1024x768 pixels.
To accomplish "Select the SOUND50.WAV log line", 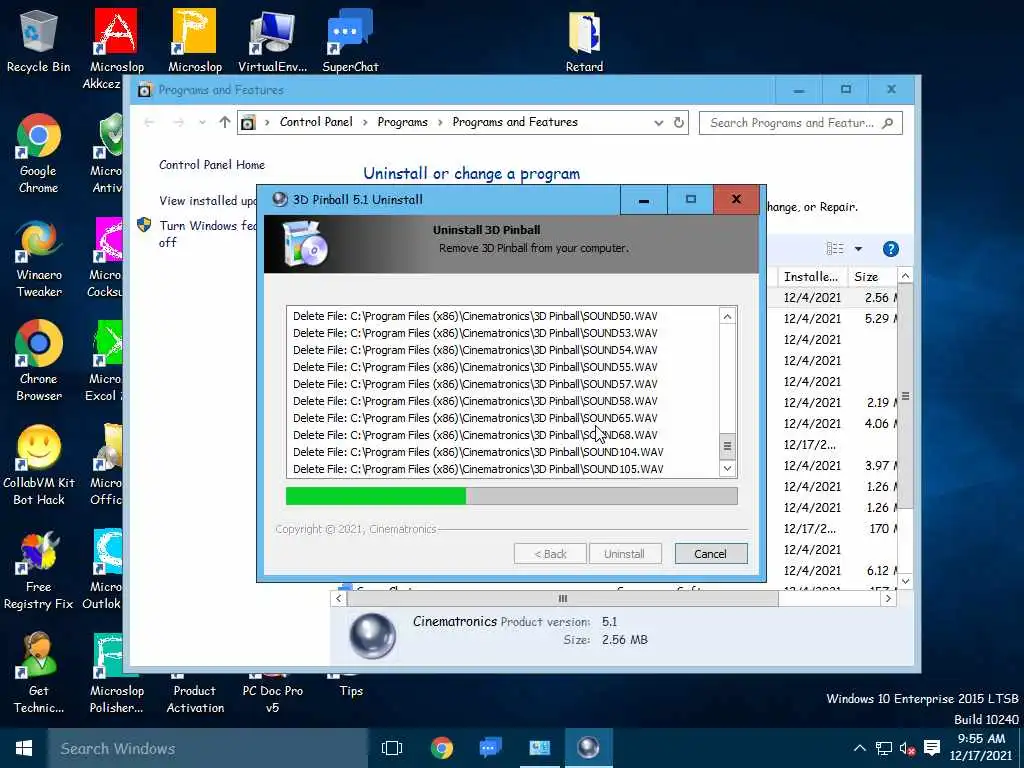I will [x=475, y=316].
